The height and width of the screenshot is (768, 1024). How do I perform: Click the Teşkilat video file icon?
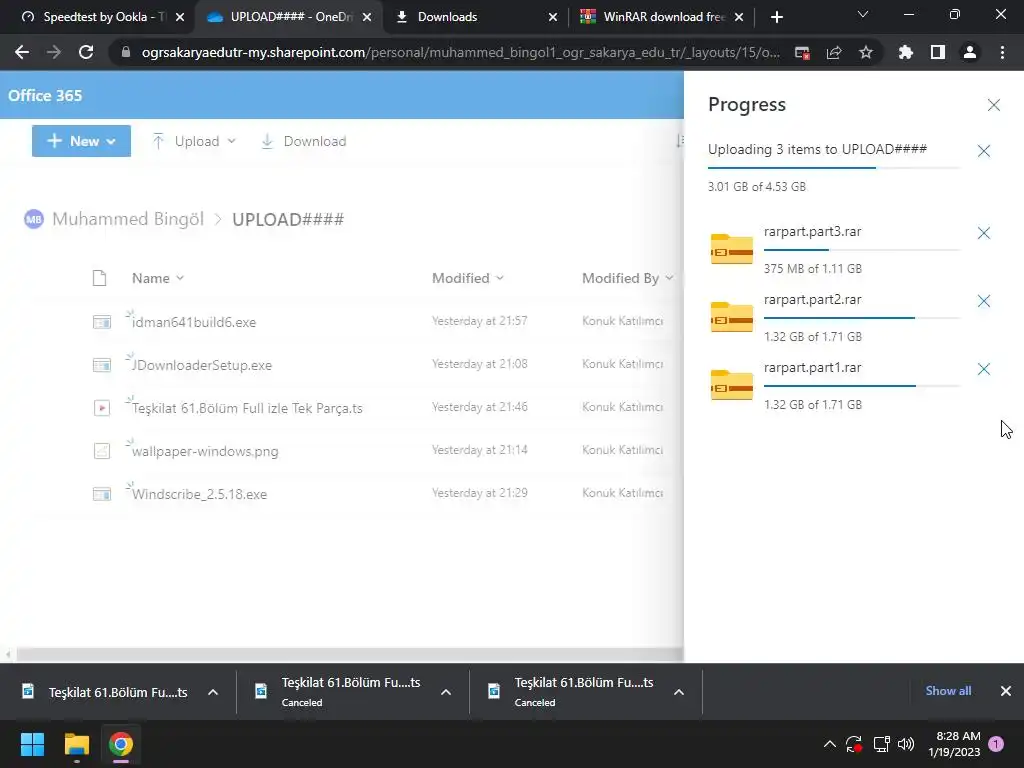(102, 408)
